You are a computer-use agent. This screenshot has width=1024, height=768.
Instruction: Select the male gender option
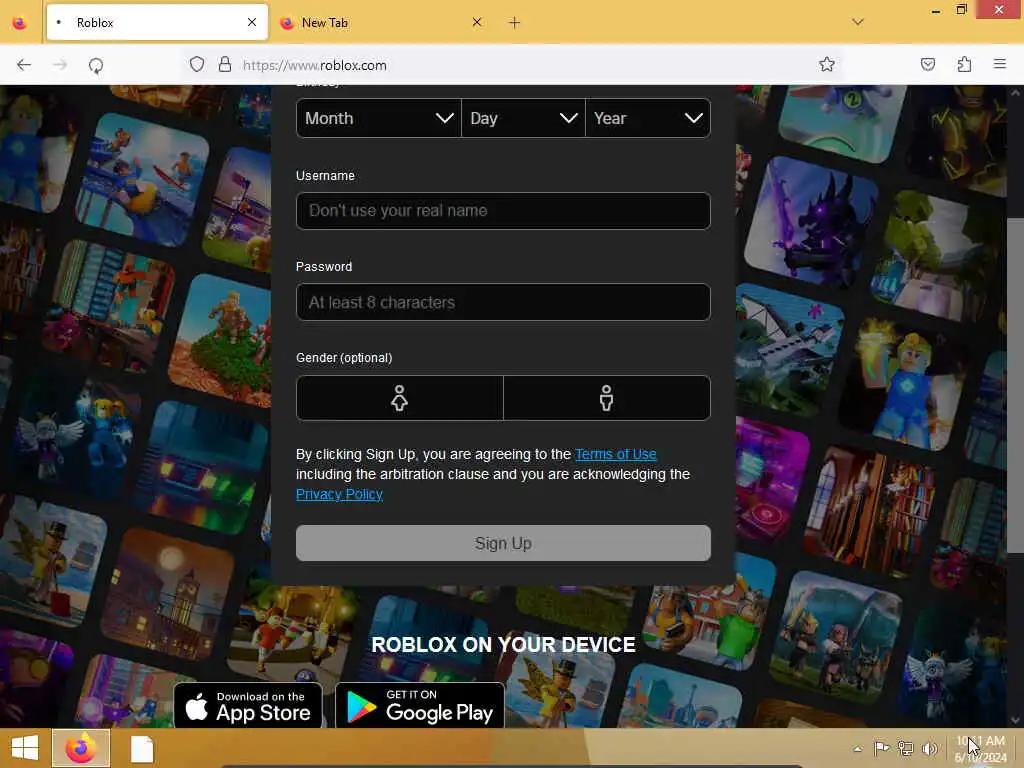607,398
